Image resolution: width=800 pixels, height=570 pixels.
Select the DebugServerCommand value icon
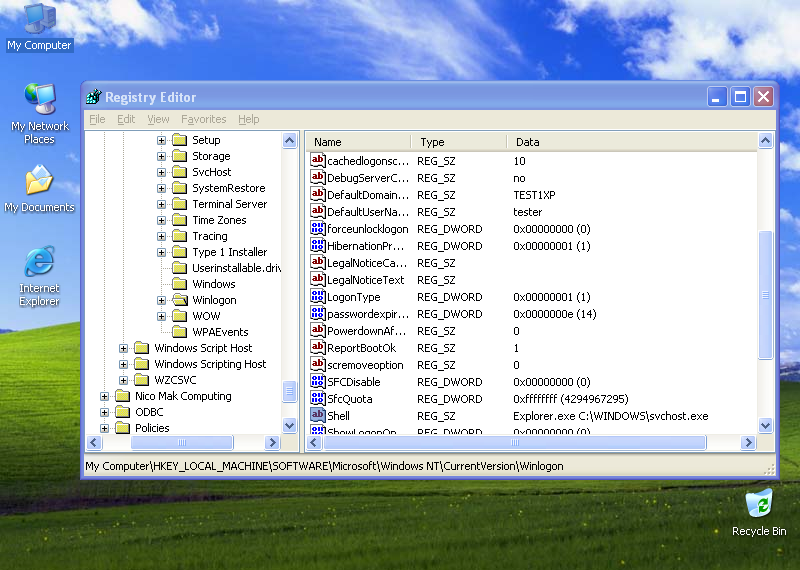[317, 178]
